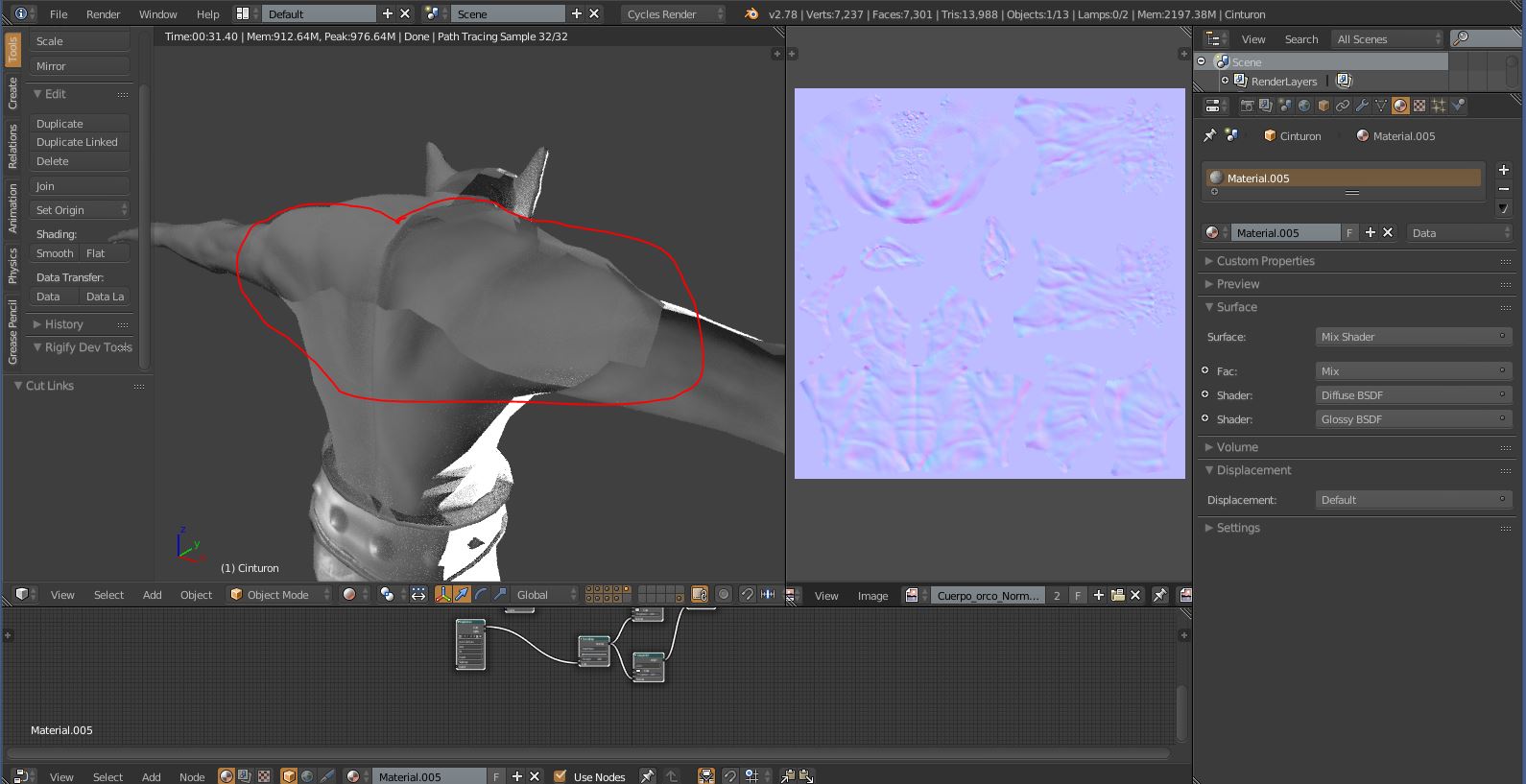Toggle the 3D manipulator widget on/off
1526x784 pixels.
(443, 595)
